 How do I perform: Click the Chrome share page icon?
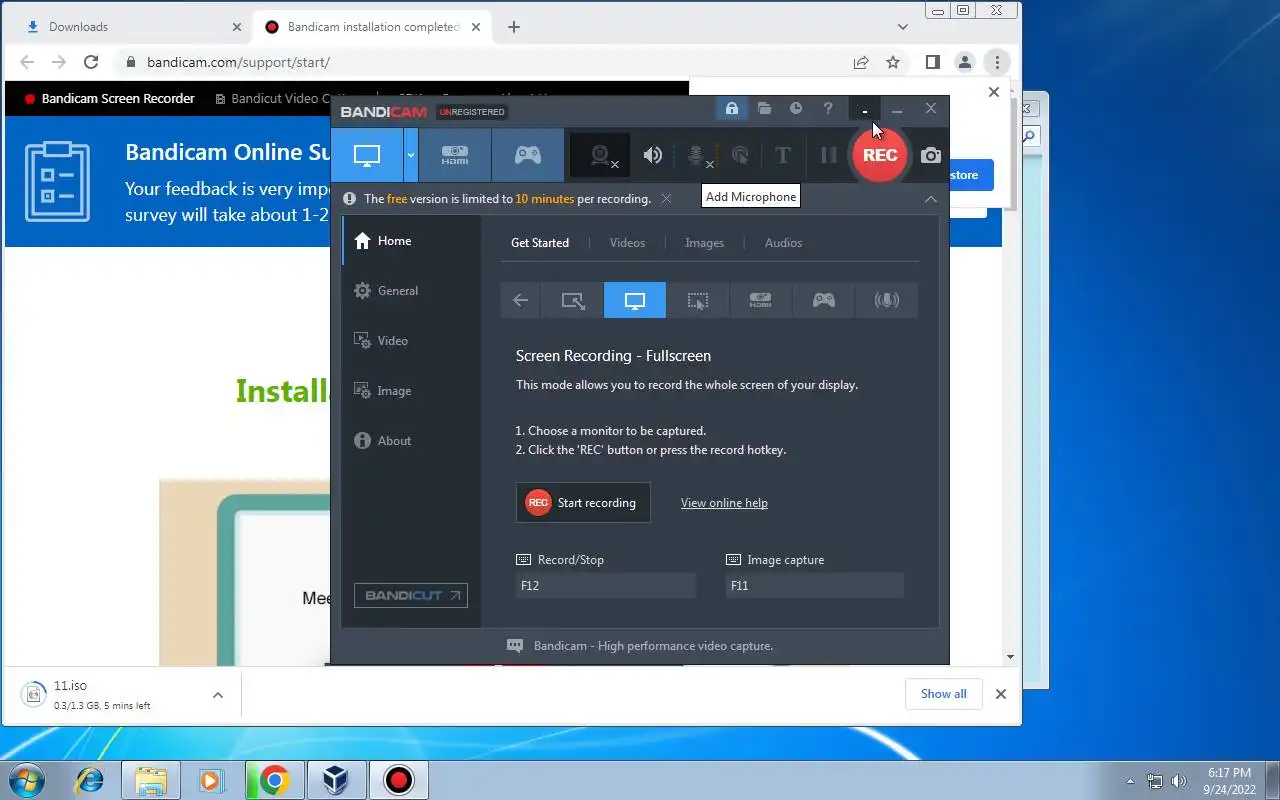861,62
